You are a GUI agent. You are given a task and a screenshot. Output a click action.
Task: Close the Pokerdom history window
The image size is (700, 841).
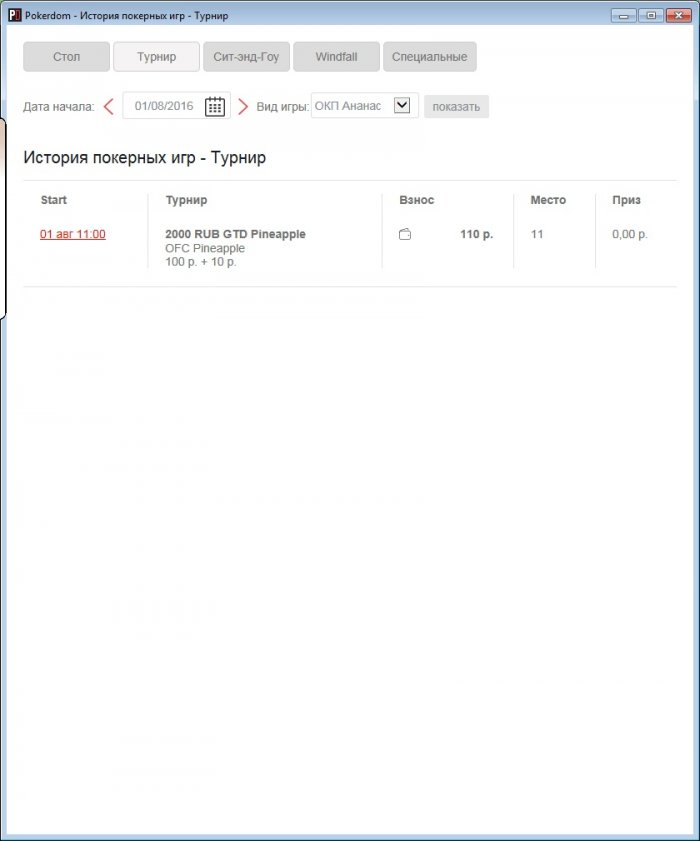coord(679,16)
